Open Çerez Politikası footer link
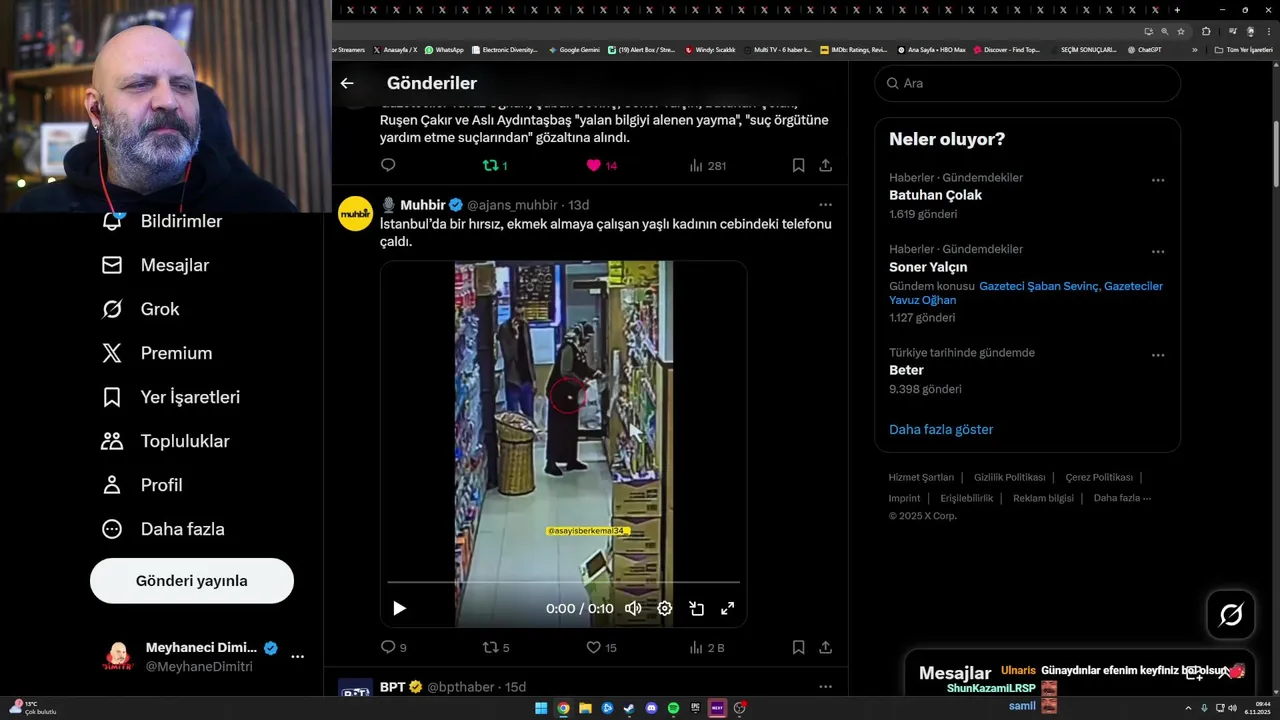 click(1099, 477)
